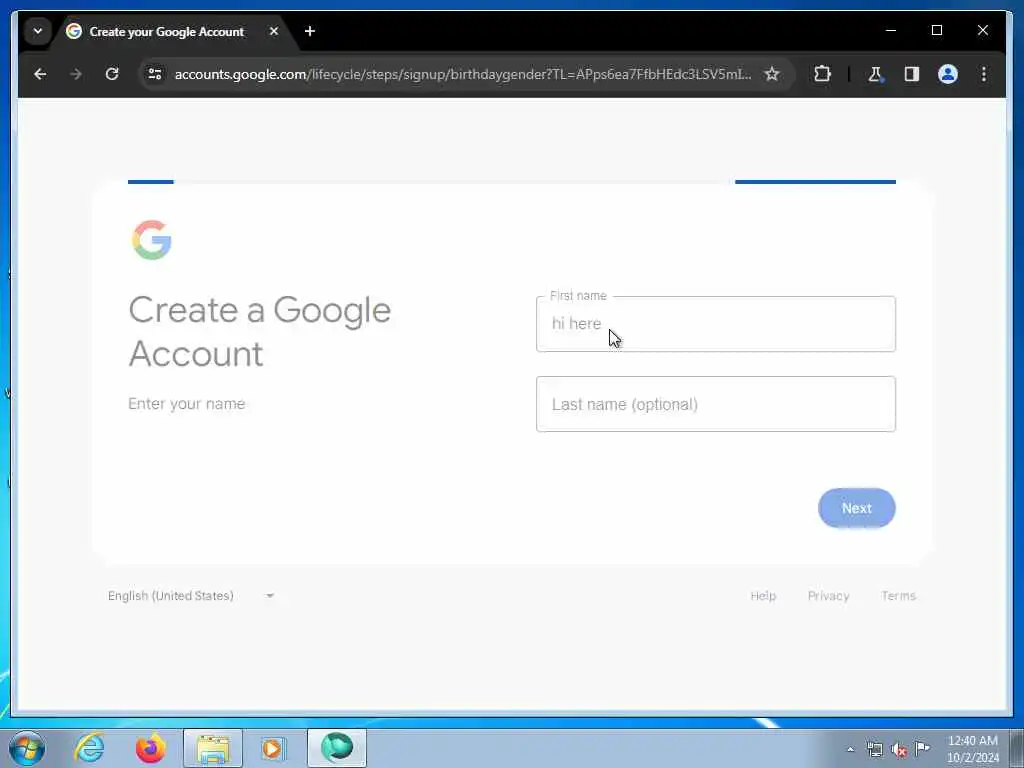Image resolution: width=1024 pixels, height=768 pixels.
Task: Click the First name field
Action: click(716, 324)
